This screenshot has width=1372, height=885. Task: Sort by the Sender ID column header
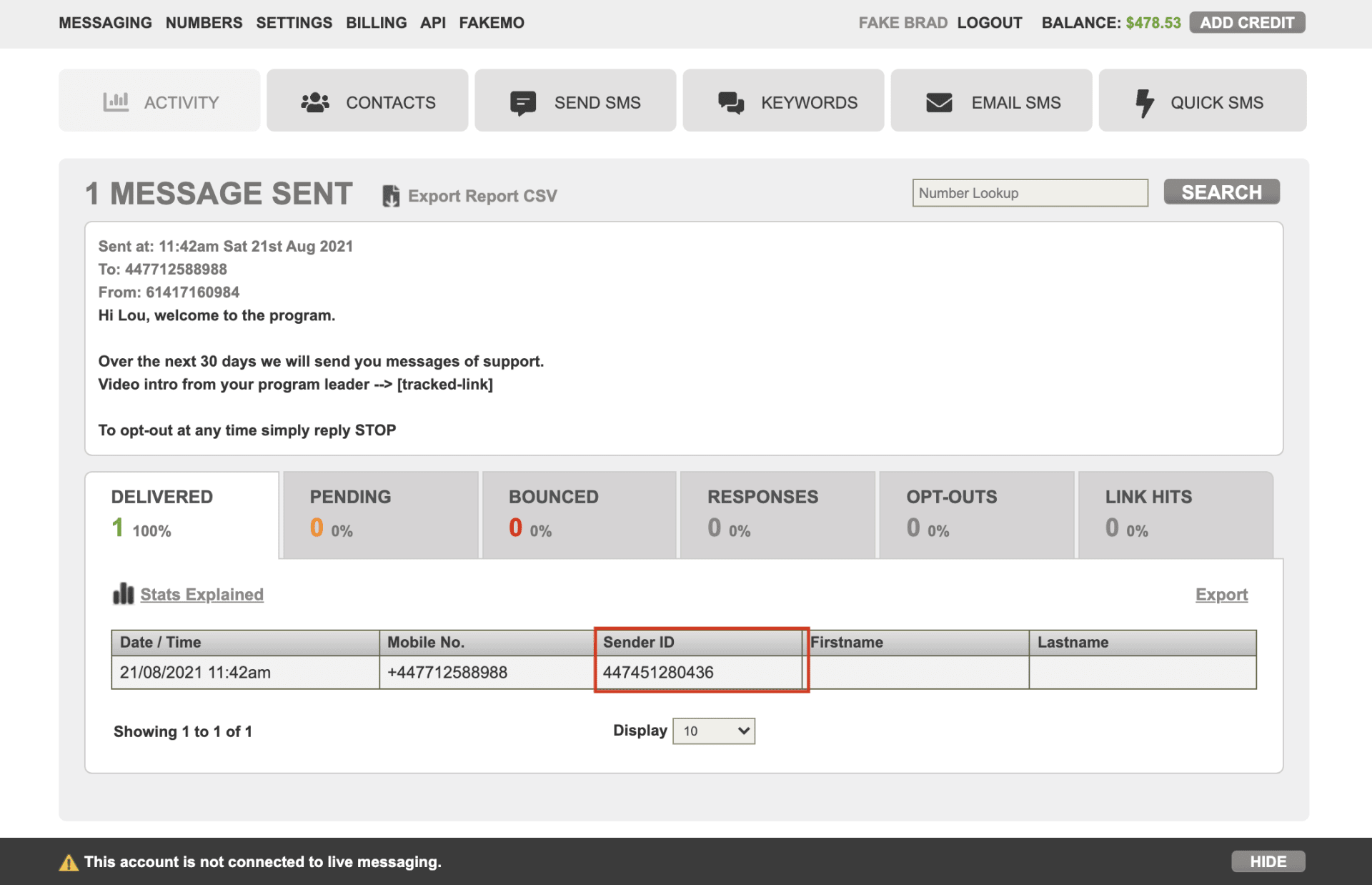(699, 643)
